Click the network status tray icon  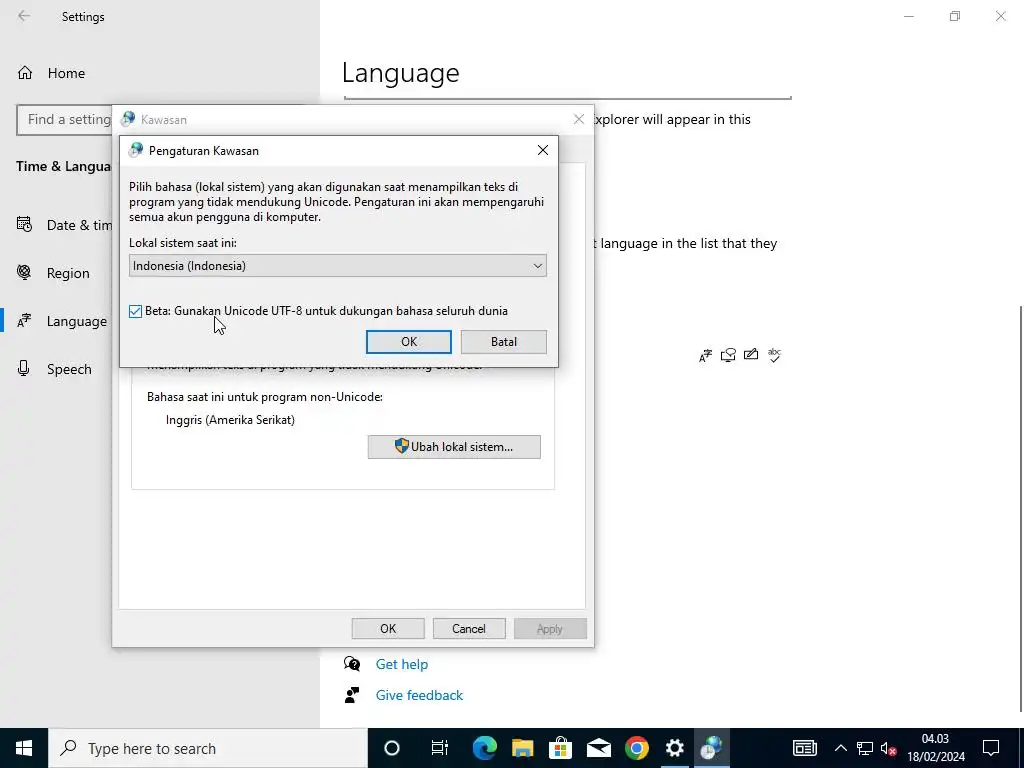[x=865, y=748]
